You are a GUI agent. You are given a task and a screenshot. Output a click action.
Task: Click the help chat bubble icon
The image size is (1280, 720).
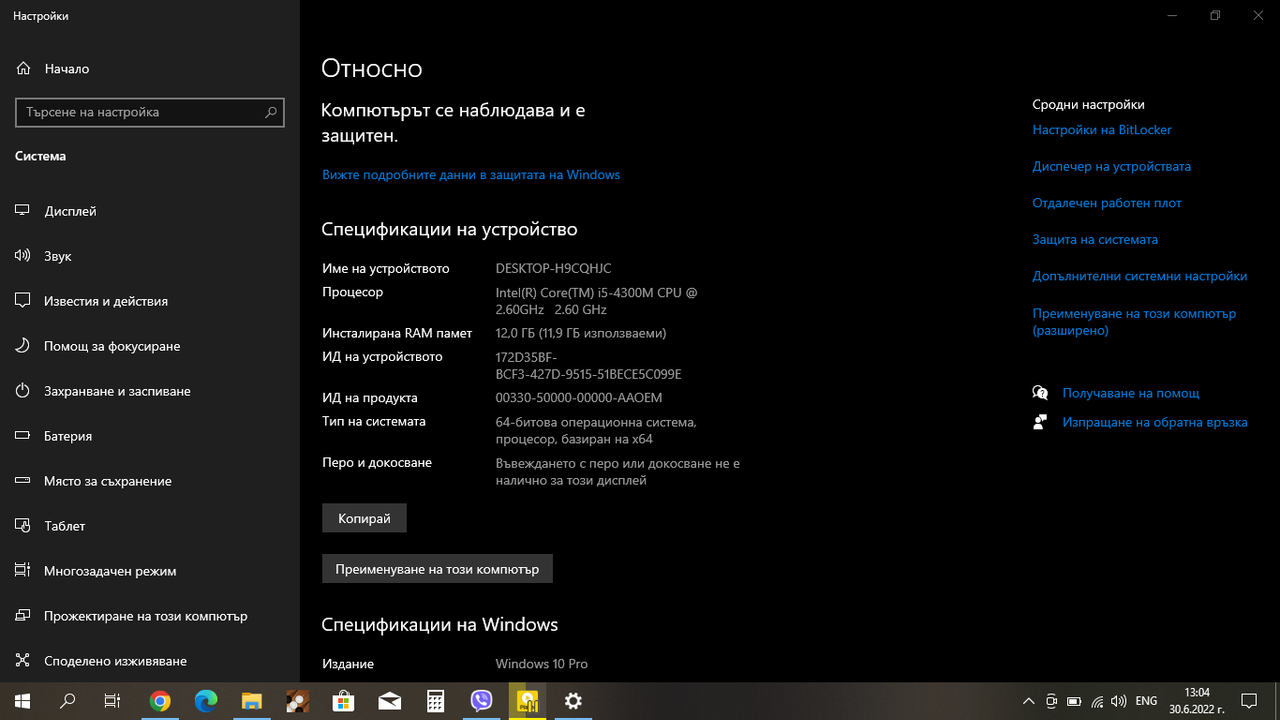pyautogui.click(x=1040, y=393)
